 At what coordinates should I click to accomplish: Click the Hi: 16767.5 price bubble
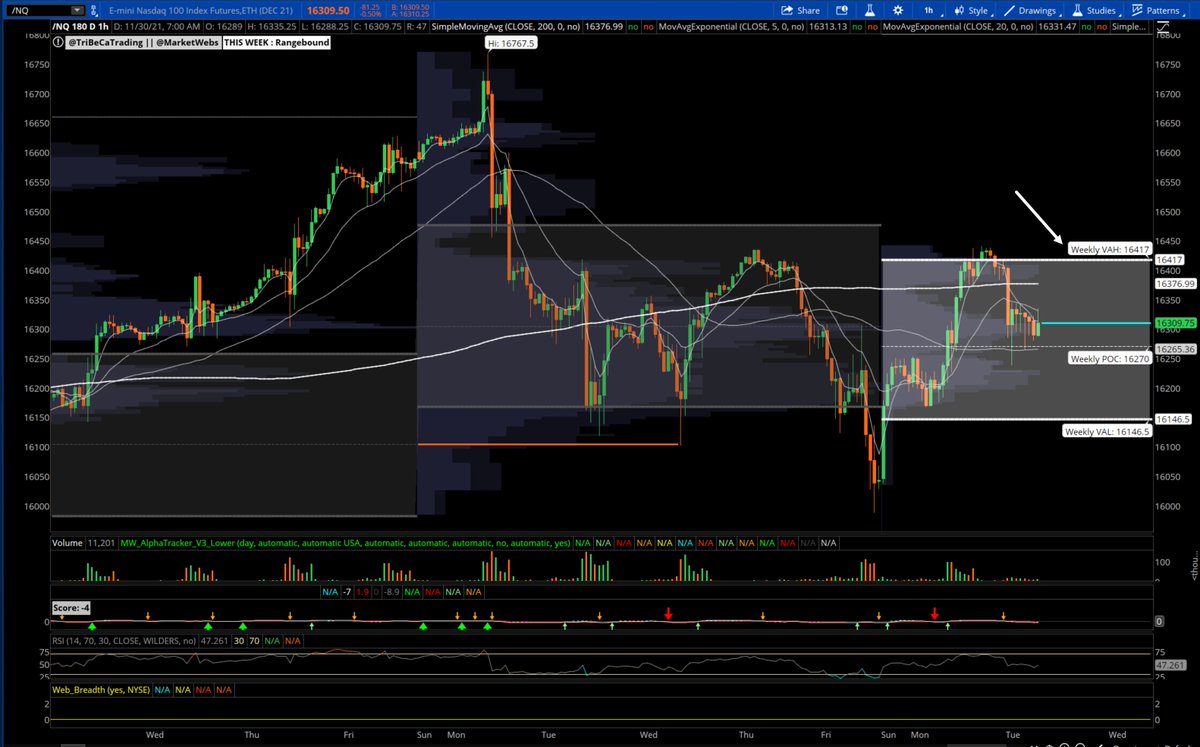[511, 44]
